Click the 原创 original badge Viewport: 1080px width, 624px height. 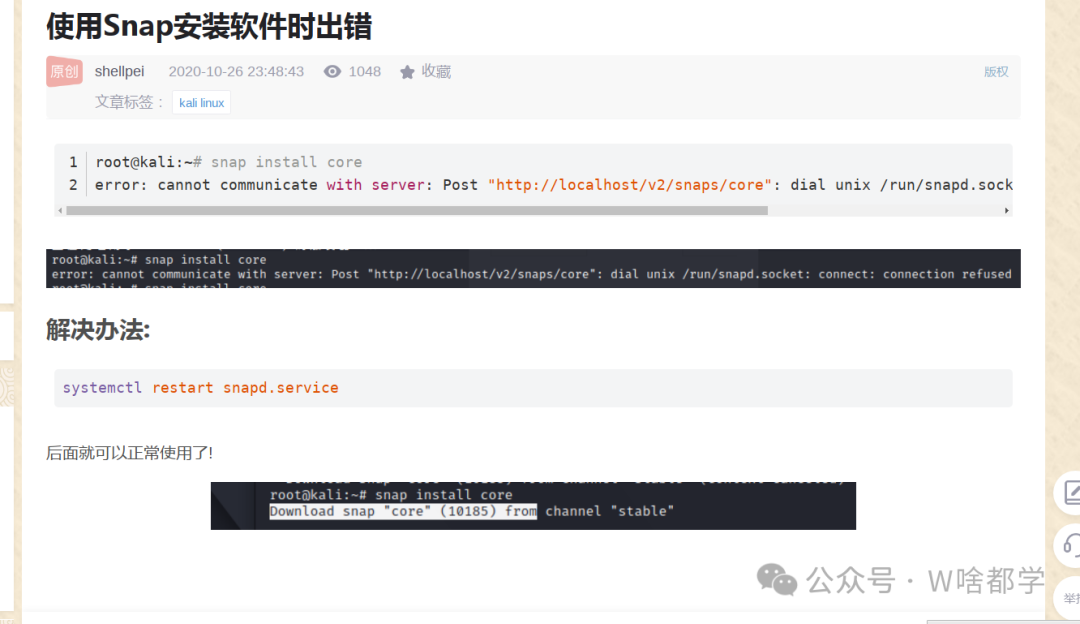pos(65,71)
